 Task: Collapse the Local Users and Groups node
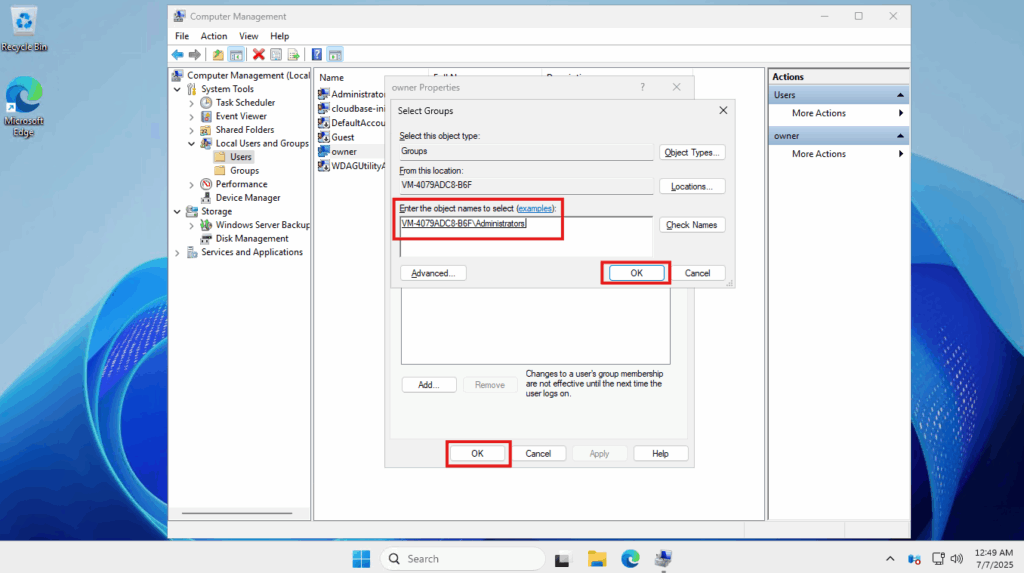click(x=192, y=144)
